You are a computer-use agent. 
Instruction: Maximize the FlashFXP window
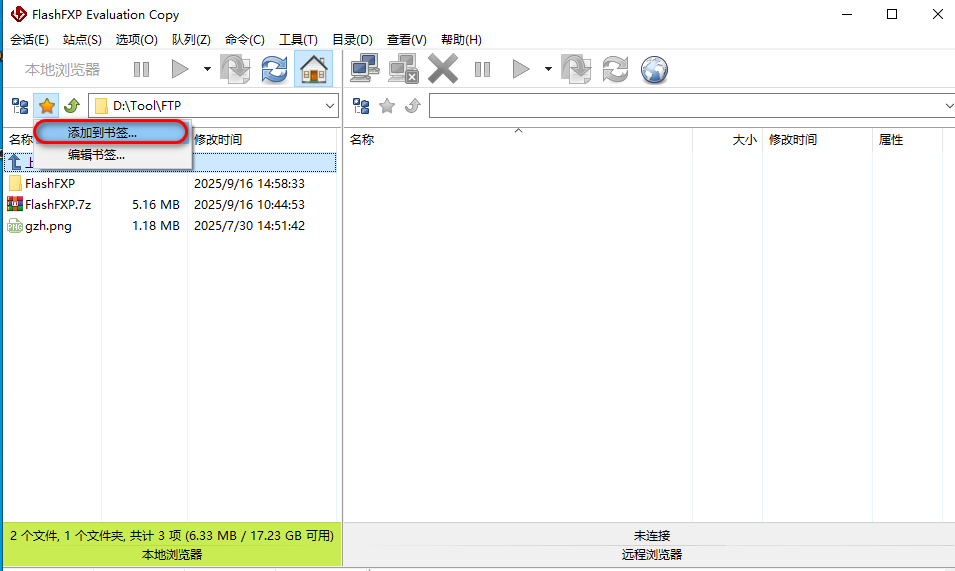pyautogui.click(x=892, y=14)
